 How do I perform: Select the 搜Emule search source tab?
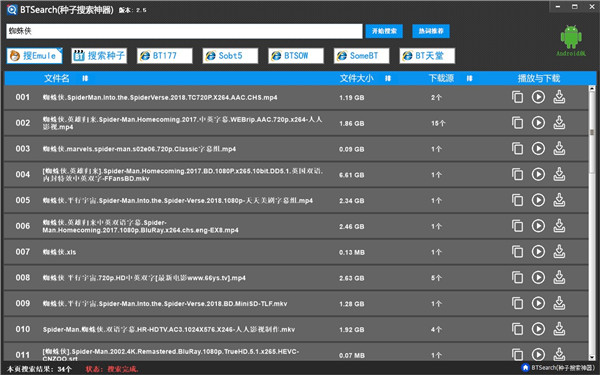click(x=34, y=55)
